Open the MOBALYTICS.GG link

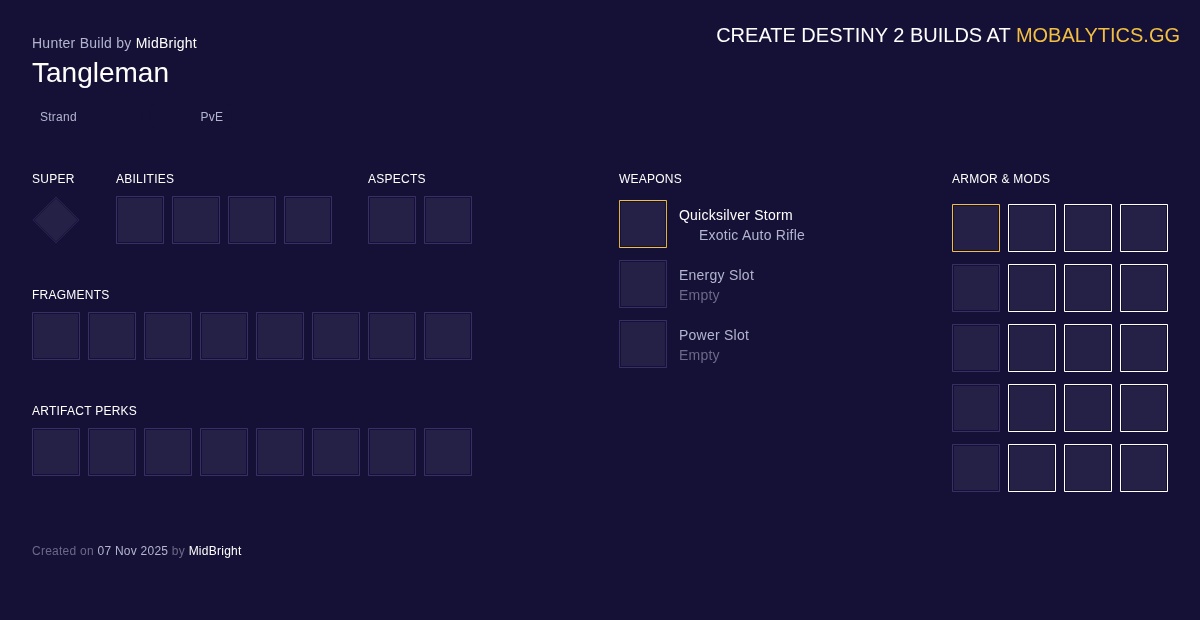tap(1097, 35)
